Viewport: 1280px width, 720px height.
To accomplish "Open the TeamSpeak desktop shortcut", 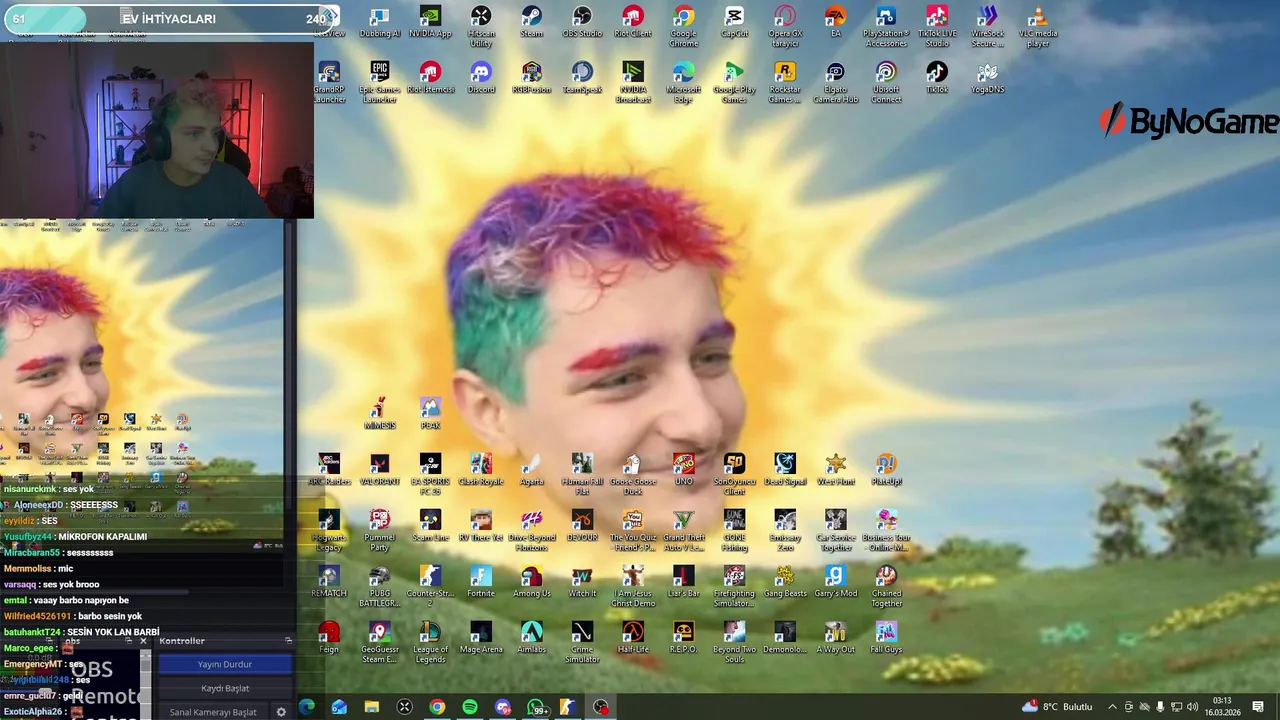I will [582, 78].
